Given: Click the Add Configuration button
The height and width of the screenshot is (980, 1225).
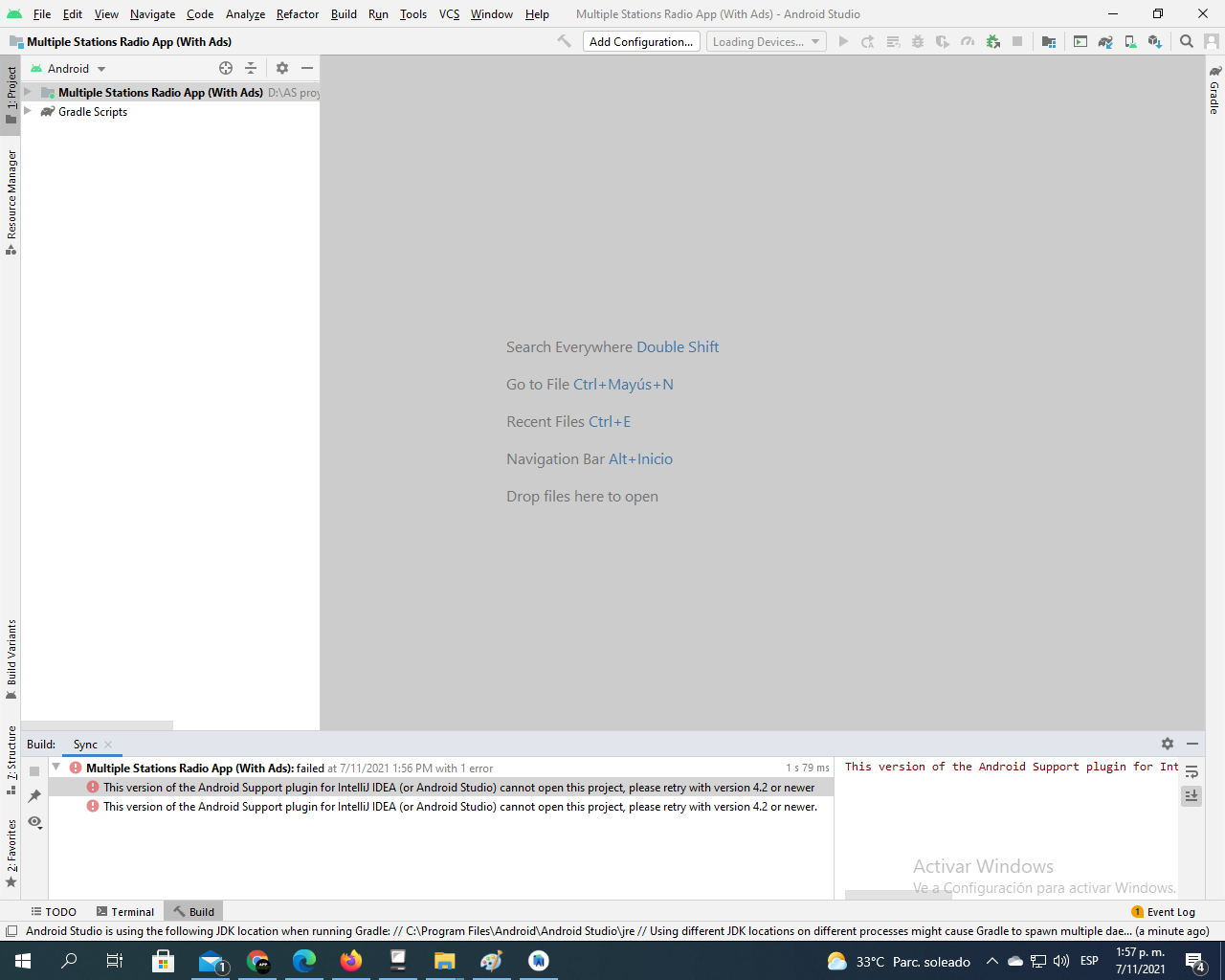Looking at the screenshot, I should pyautogui.click(x=640, y=42).
